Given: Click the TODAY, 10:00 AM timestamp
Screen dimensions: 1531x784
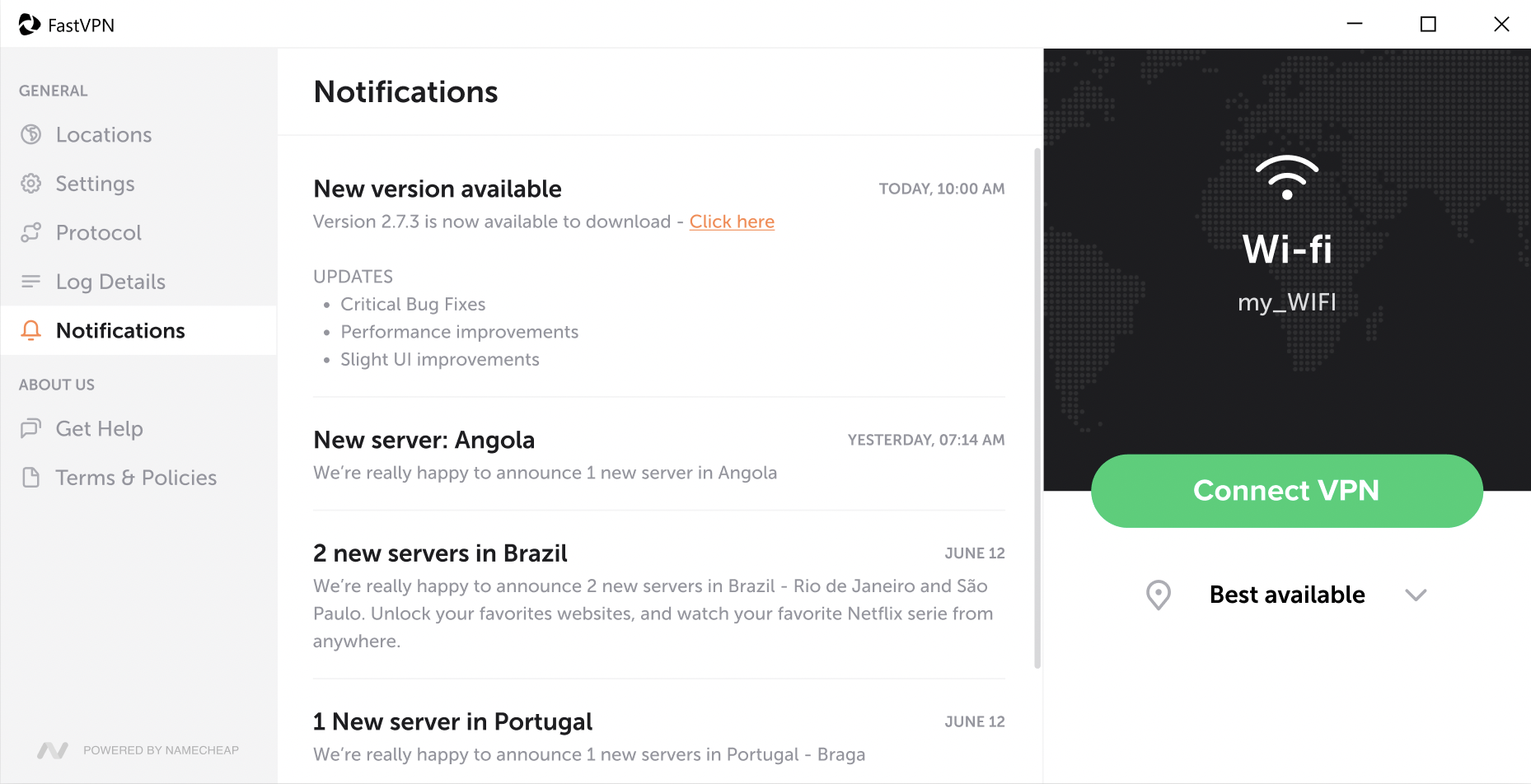Looking at the screenshot, I should coord(942,189).
